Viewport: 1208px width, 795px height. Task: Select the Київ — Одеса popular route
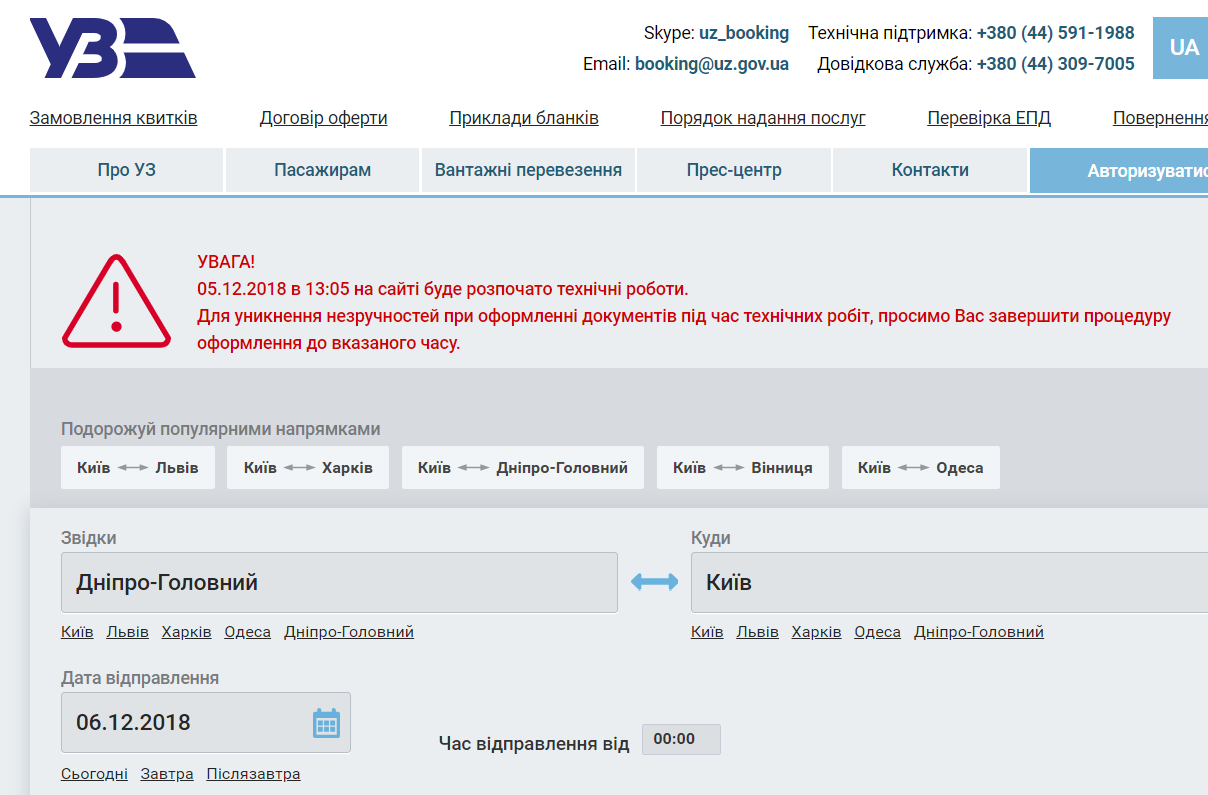920,467
